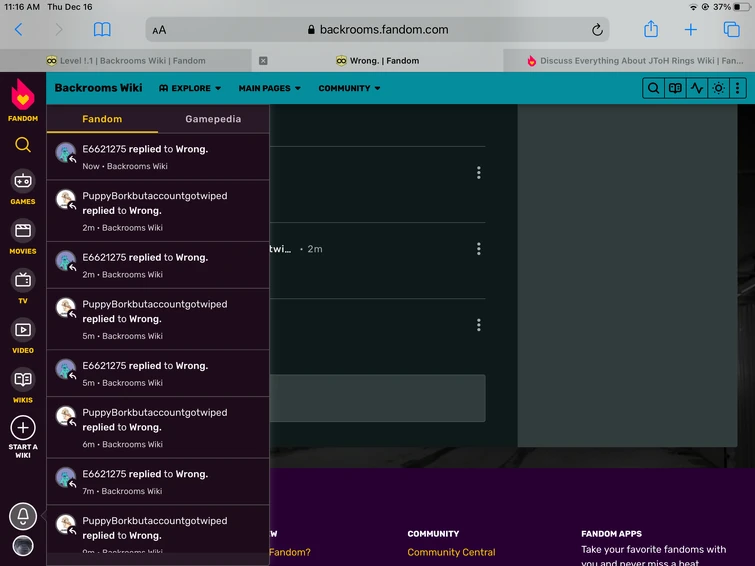Show all tabs overview icon
Screen dimensions: 755x566
click(x=731, y=30)
